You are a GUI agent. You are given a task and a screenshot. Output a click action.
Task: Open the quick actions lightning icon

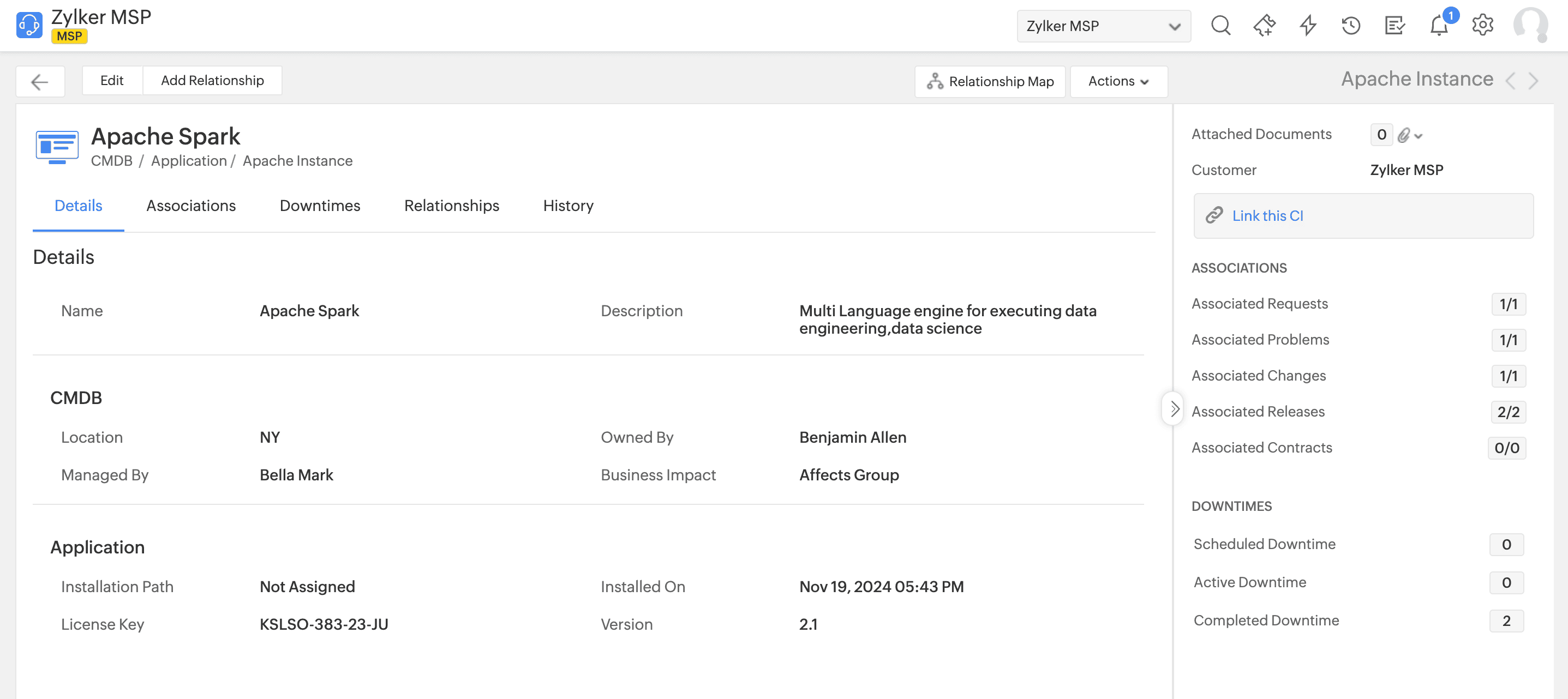click(1307, 26)
